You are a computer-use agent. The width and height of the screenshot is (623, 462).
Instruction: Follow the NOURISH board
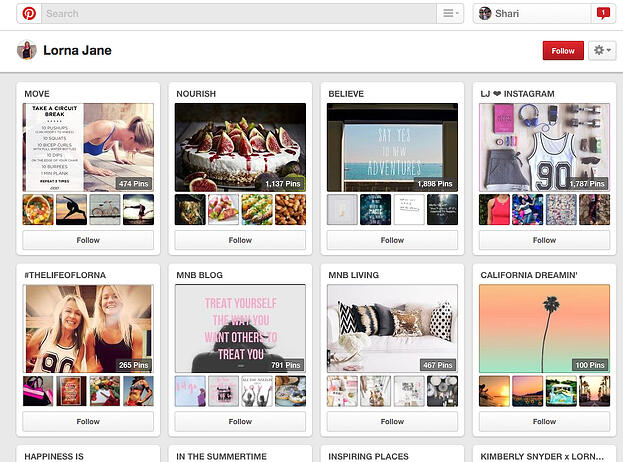pyautogui.click(x=240, y=240)
